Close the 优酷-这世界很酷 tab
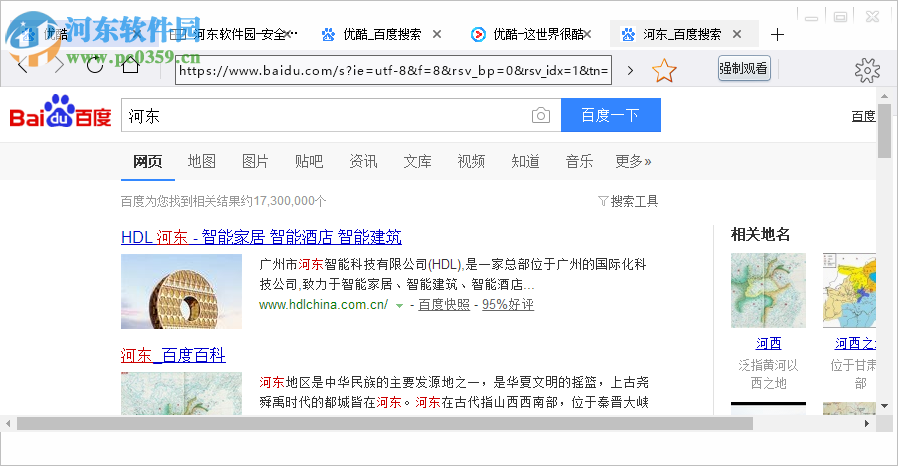898x466 pixels. click(587, 34)
